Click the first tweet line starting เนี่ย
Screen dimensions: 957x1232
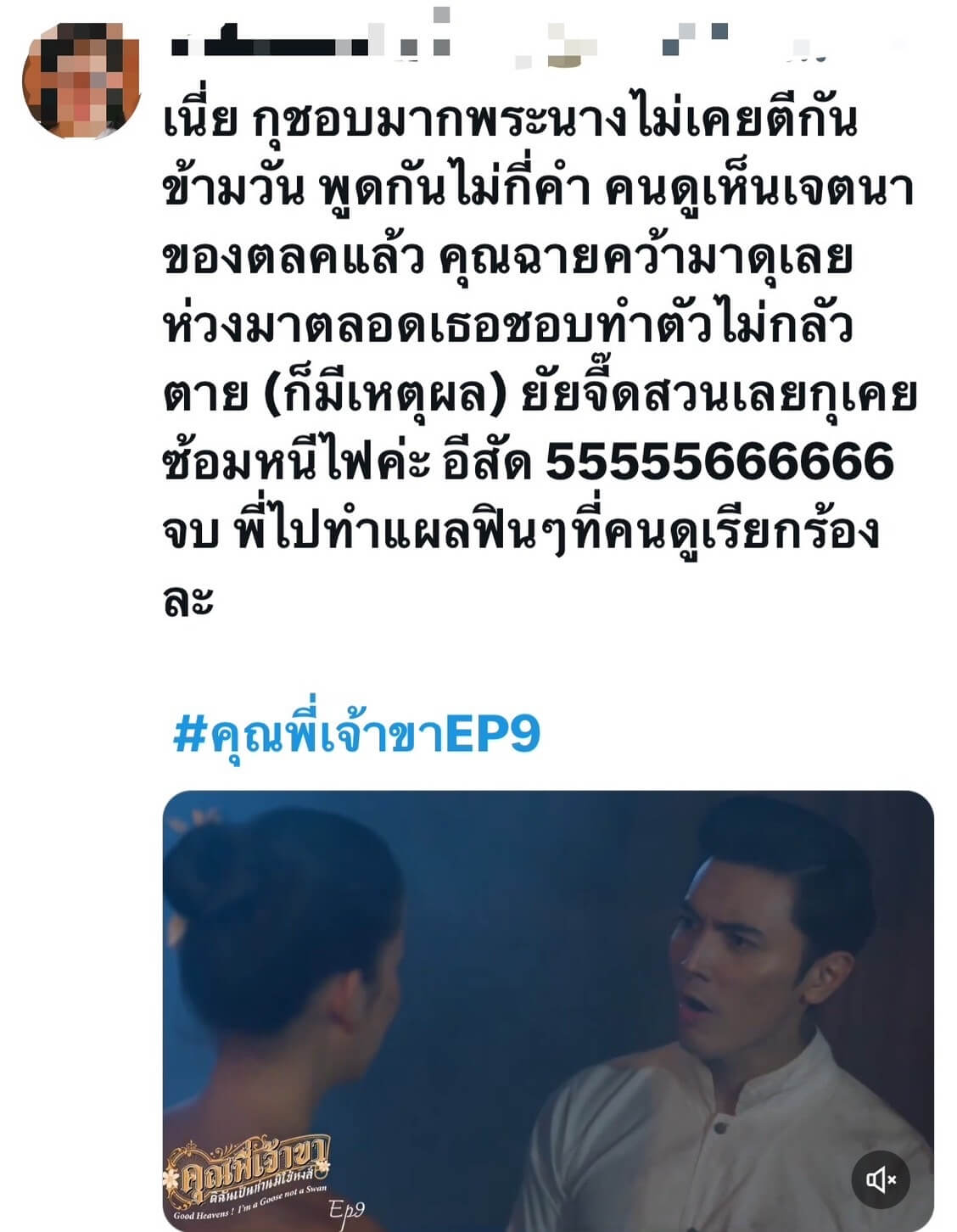(x=510, y=120)
